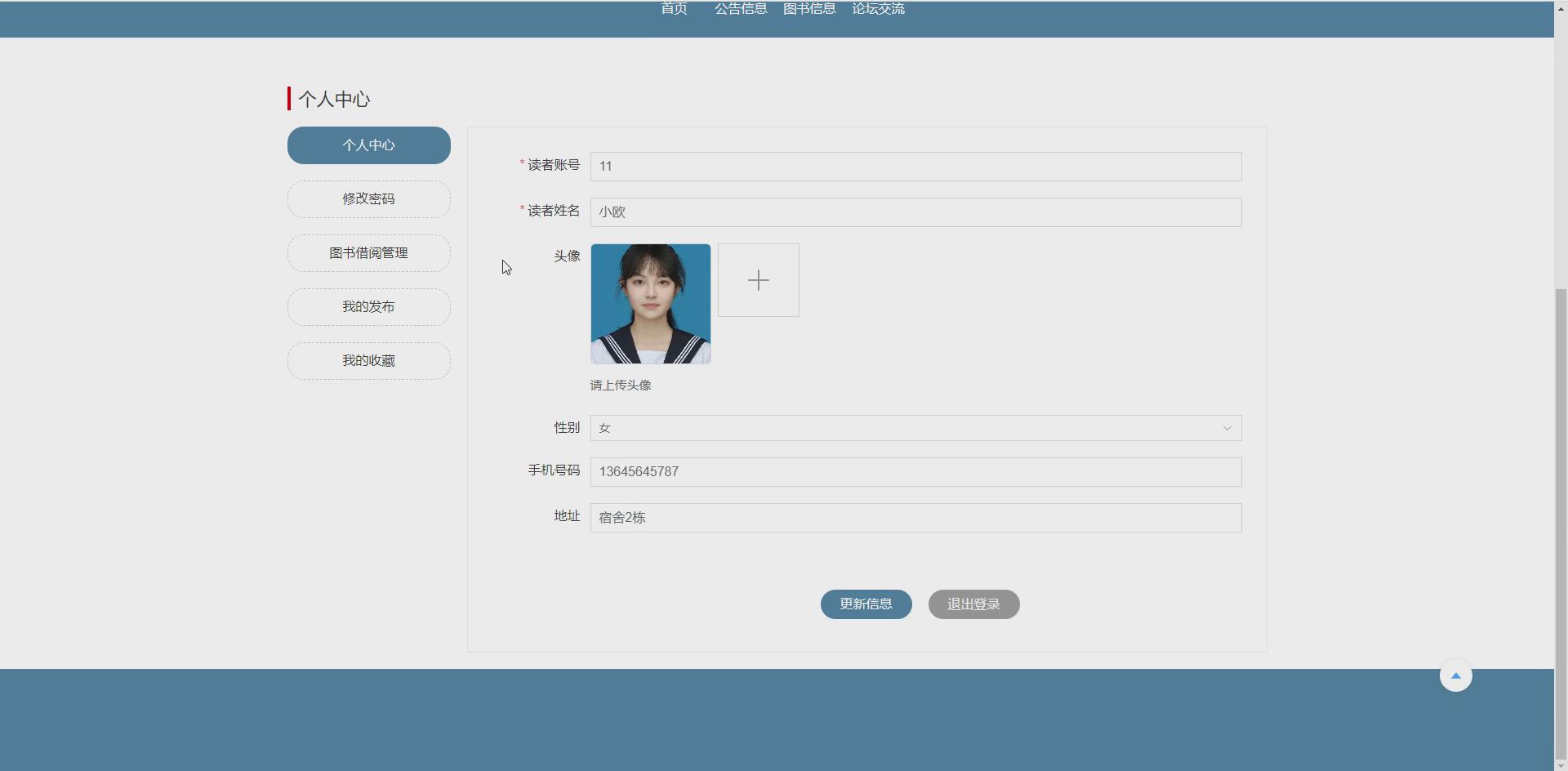Screen dimensions: 1568x771
Task: Open the 公告信息 menu item
Action: coord(740,9)
